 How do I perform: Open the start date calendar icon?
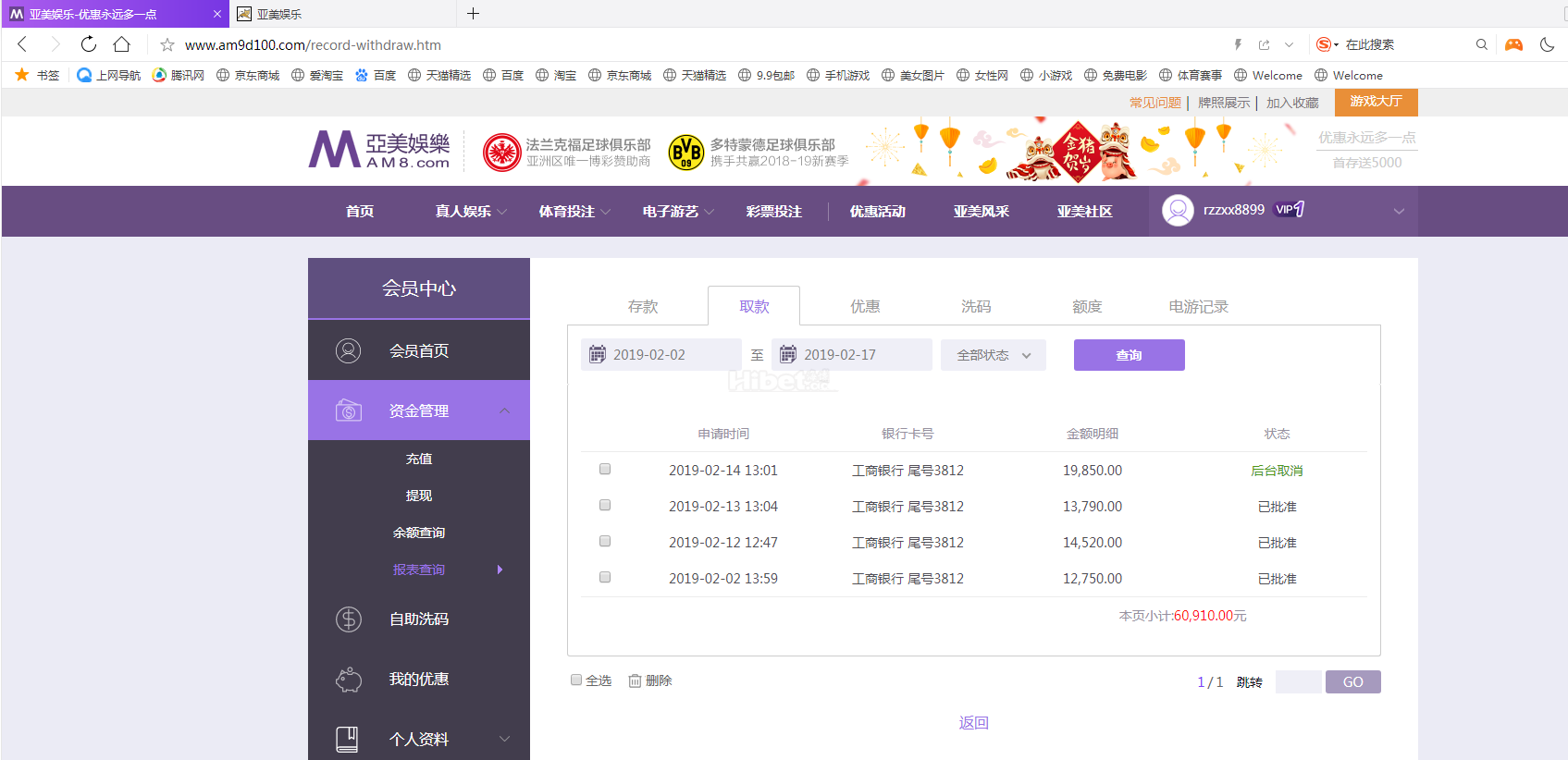[598, 355]
